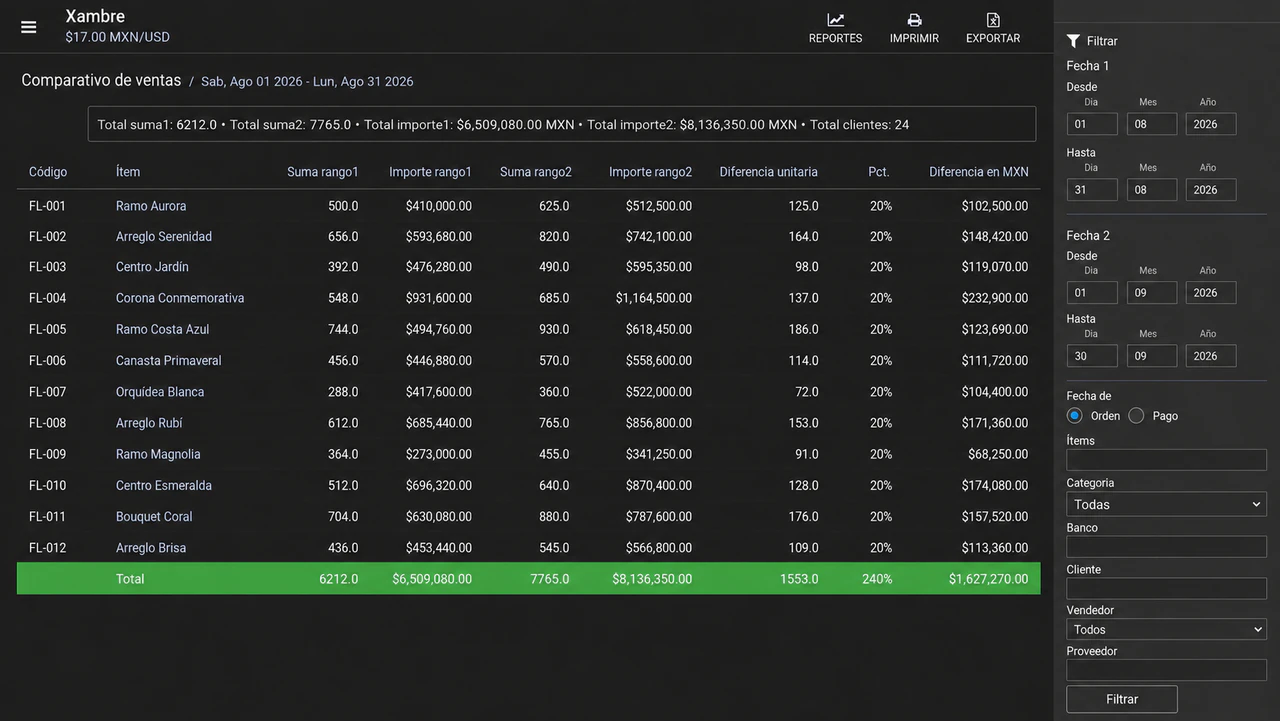Click the Fecha 2 Hasta day field
The image size is (1280, 721).
1092,356
